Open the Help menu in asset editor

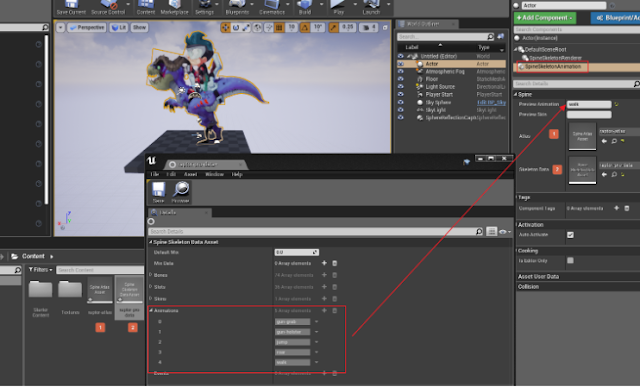tap(237, 174)
